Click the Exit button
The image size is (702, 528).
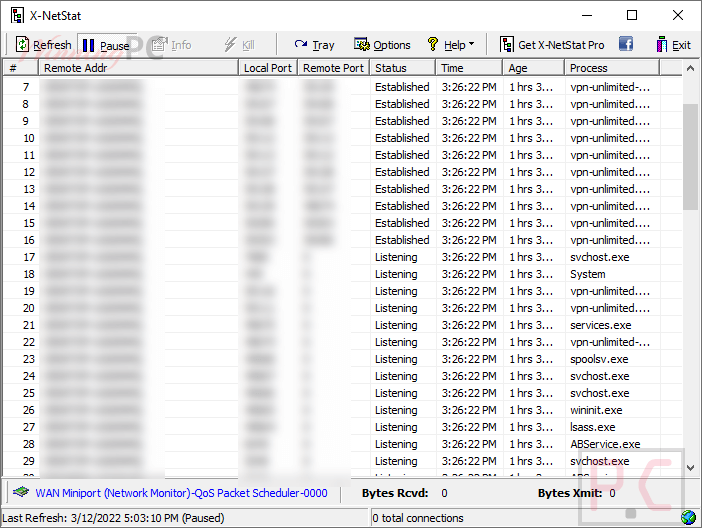point(673,45)
